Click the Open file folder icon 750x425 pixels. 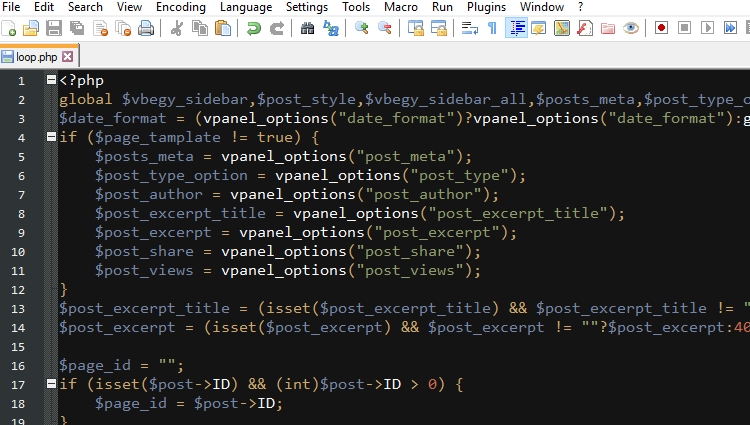tap(31, 28)
